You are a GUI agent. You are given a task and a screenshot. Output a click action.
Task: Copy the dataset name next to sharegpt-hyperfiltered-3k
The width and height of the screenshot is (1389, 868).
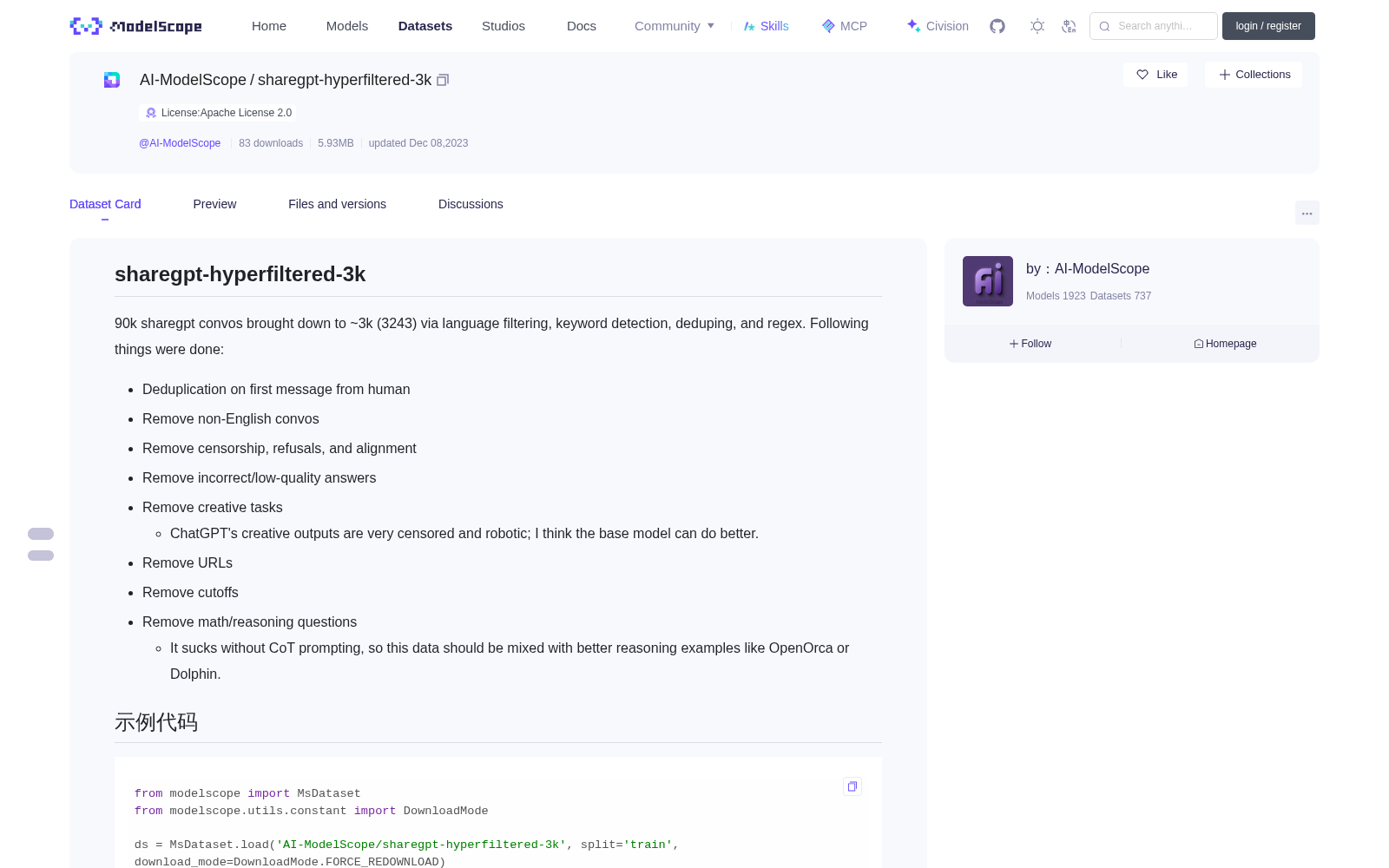pyautogui.click(x=443, y=80)
